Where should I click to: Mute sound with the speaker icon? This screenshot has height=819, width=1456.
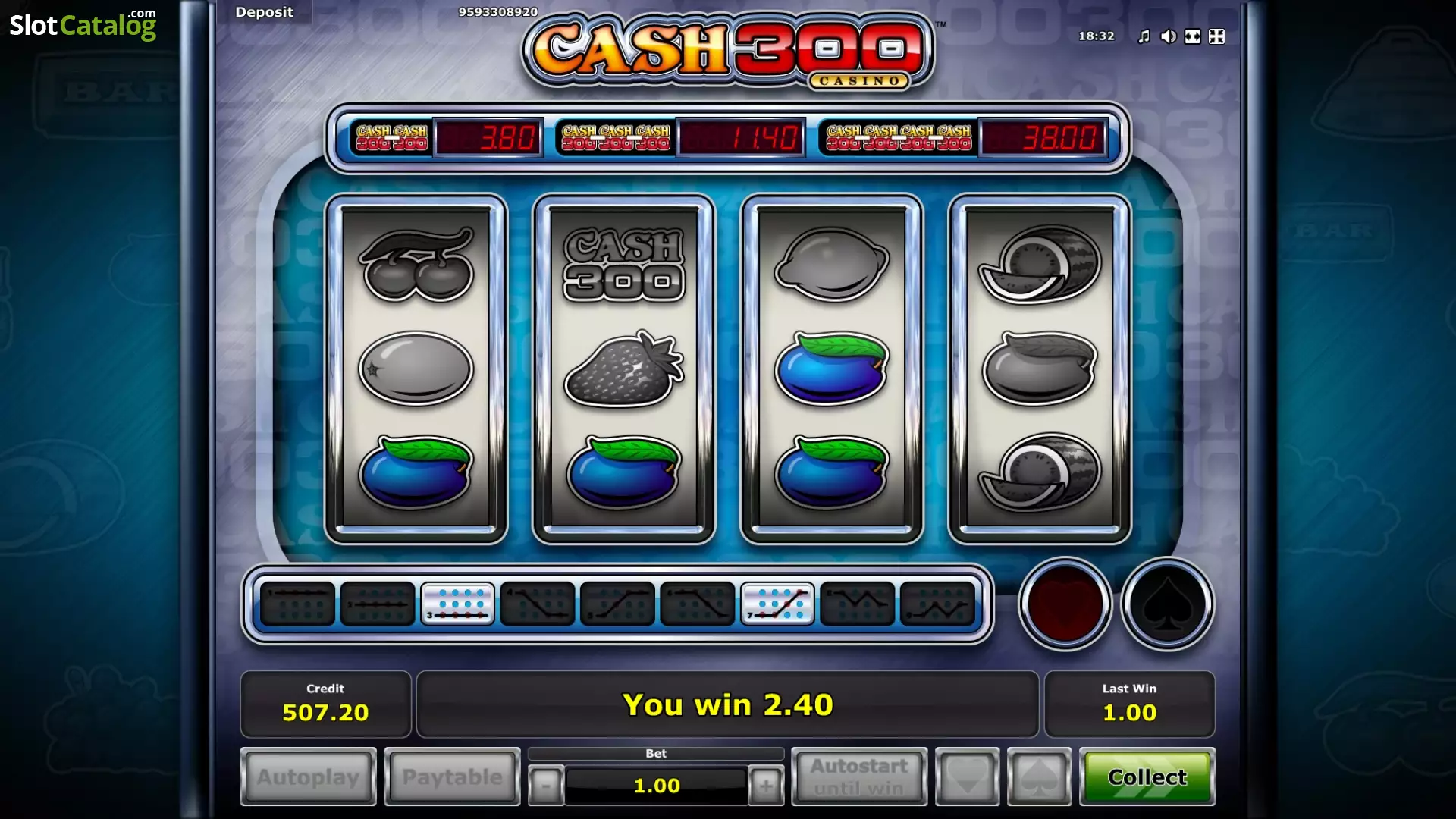[x=1168, y=36]
